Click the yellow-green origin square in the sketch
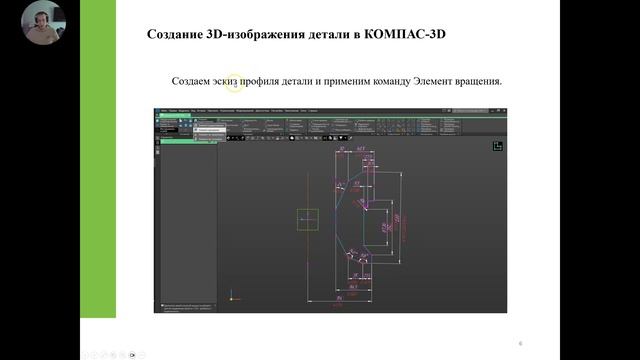 coord(308,220)
